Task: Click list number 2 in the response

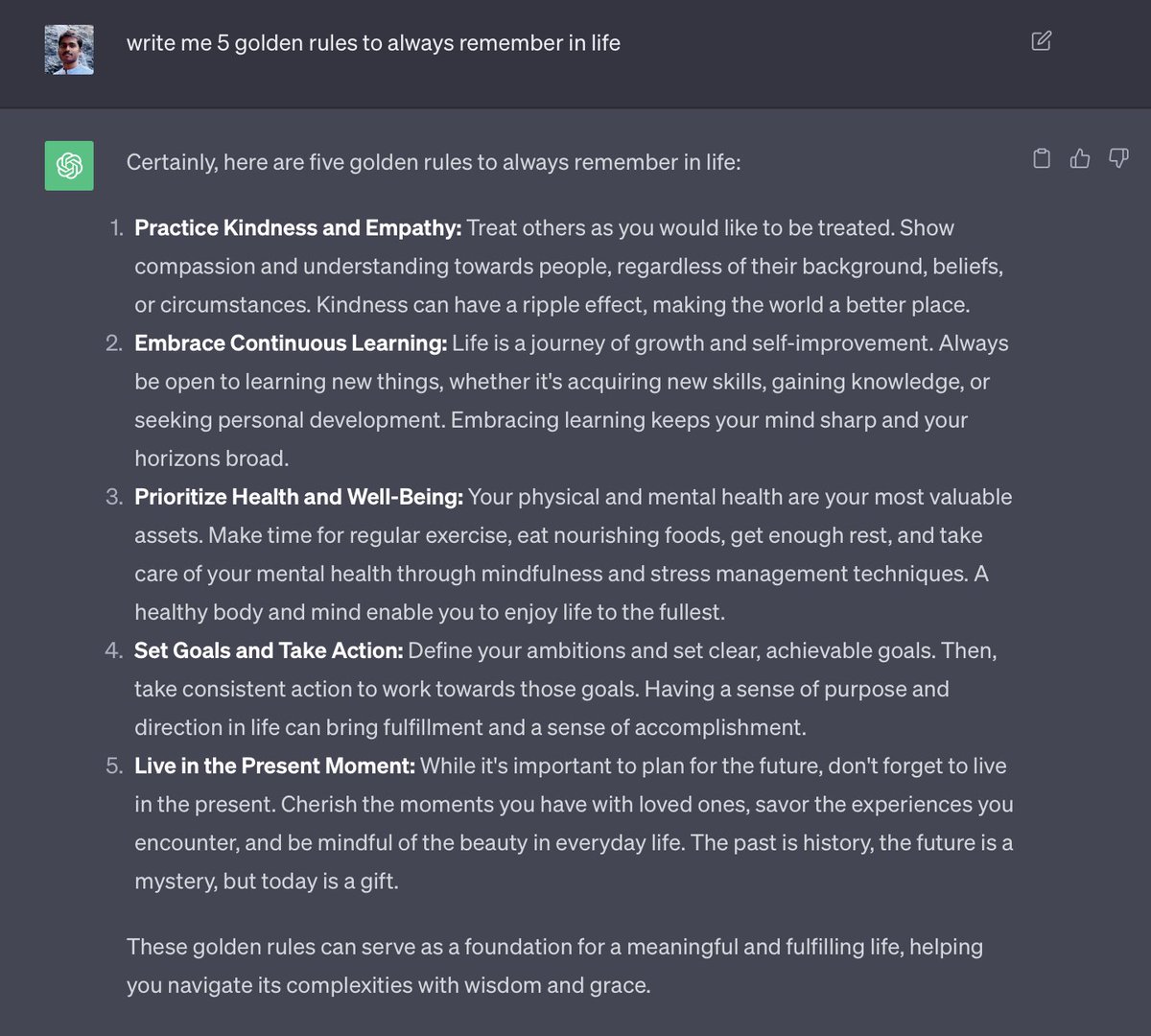Action: (x=114, y=343)
